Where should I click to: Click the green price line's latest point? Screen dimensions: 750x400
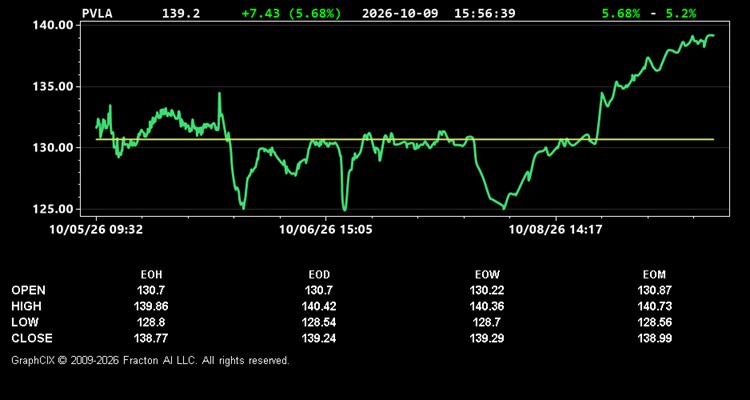tap(713, 35)
